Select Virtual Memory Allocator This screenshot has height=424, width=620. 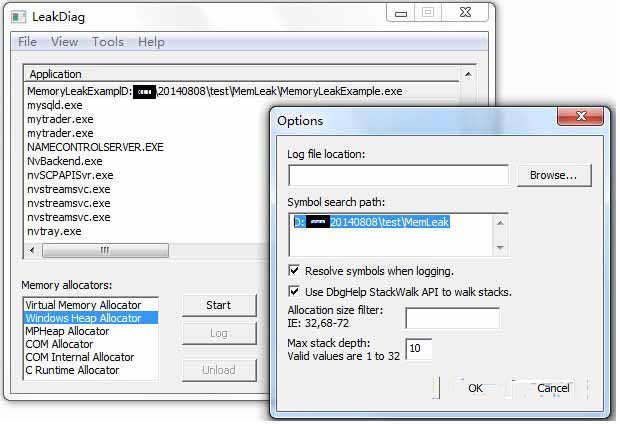(91, 305)
